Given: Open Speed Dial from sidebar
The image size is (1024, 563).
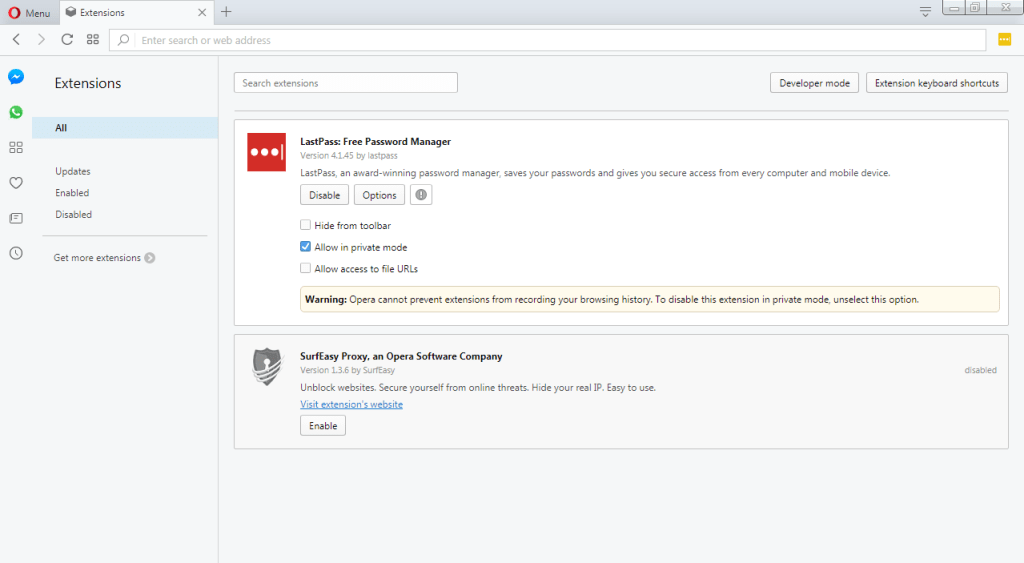Looking at the screenshot, I should click(x=16, y=148).
